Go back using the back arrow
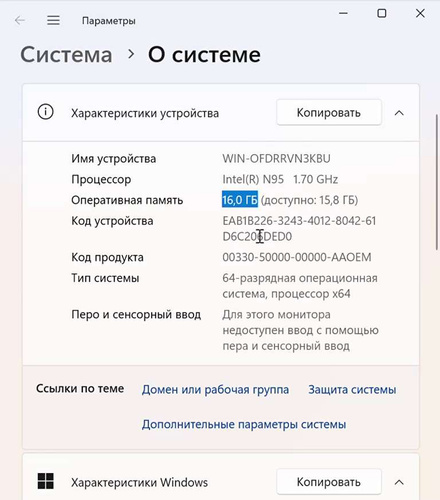The height and width of the screenshot is (500, 440). pyautogui.click(x=20, y=21)
